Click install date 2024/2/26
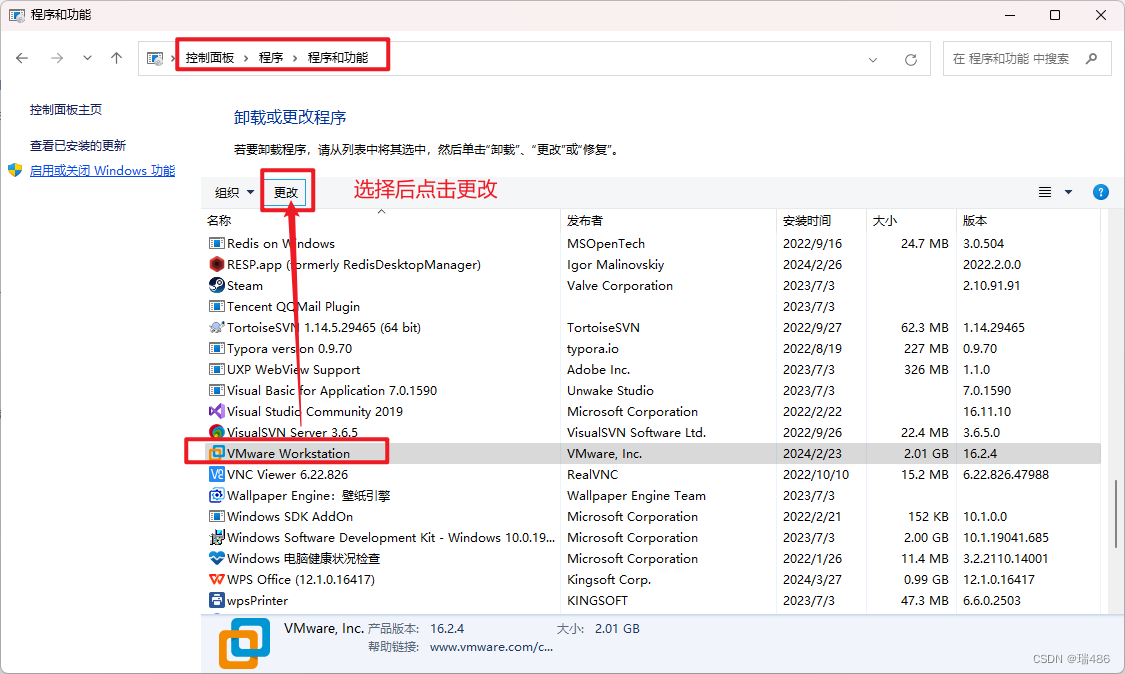 (812, 265)
